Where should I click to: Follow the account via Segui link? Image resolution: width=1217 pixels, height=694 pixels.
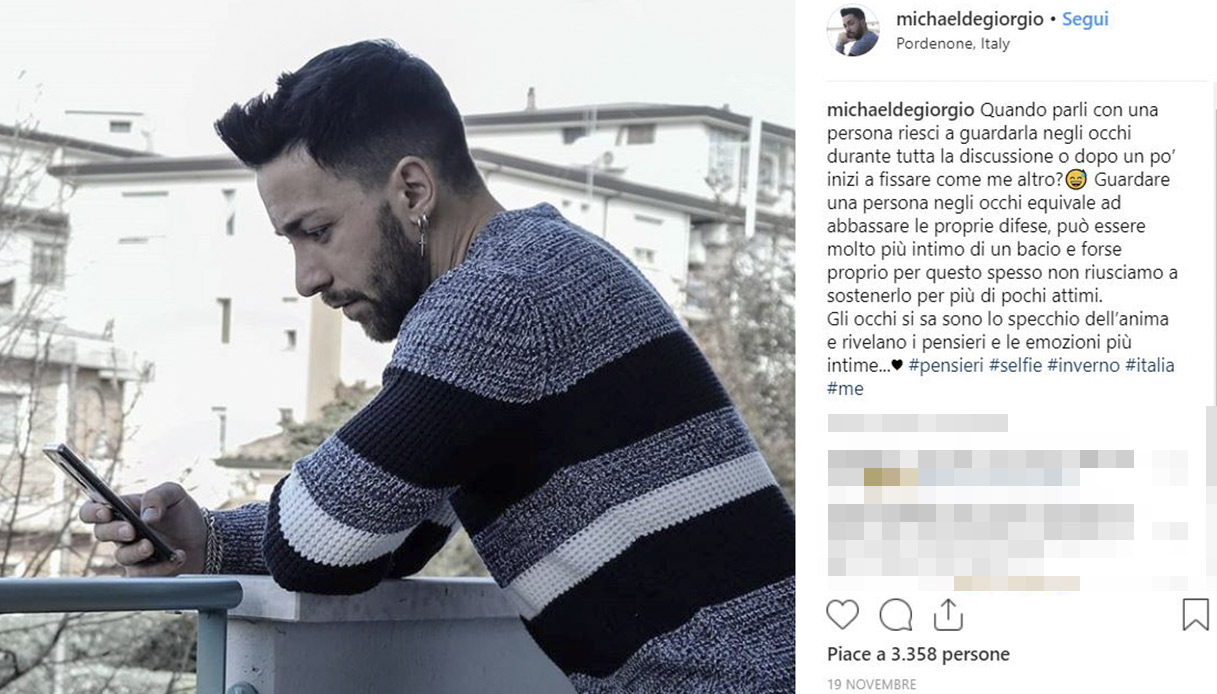click(x=1085, y=19)
